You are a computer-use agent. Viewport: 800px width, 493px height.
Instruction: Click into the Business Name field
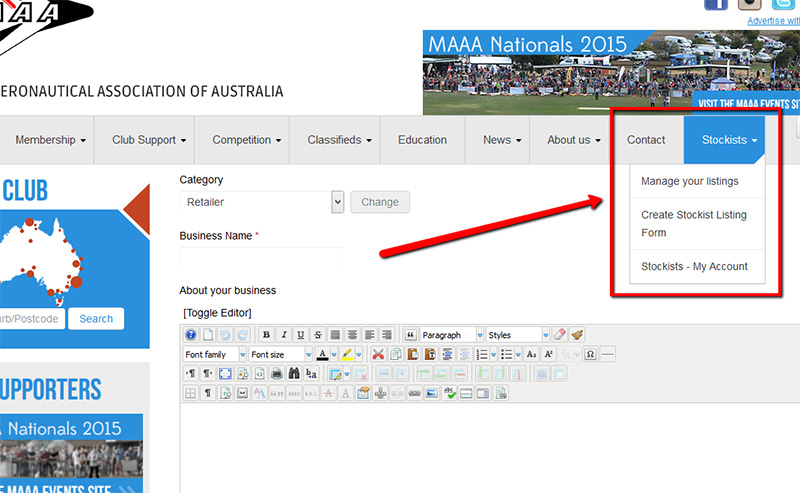(261, 258)
